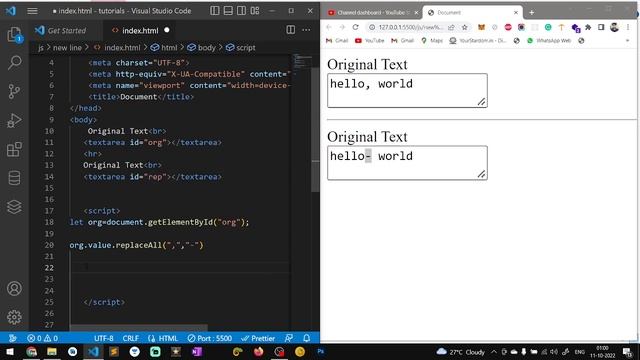Click line 20 replaceAll code
640x360 pixels.
[136, 245]
